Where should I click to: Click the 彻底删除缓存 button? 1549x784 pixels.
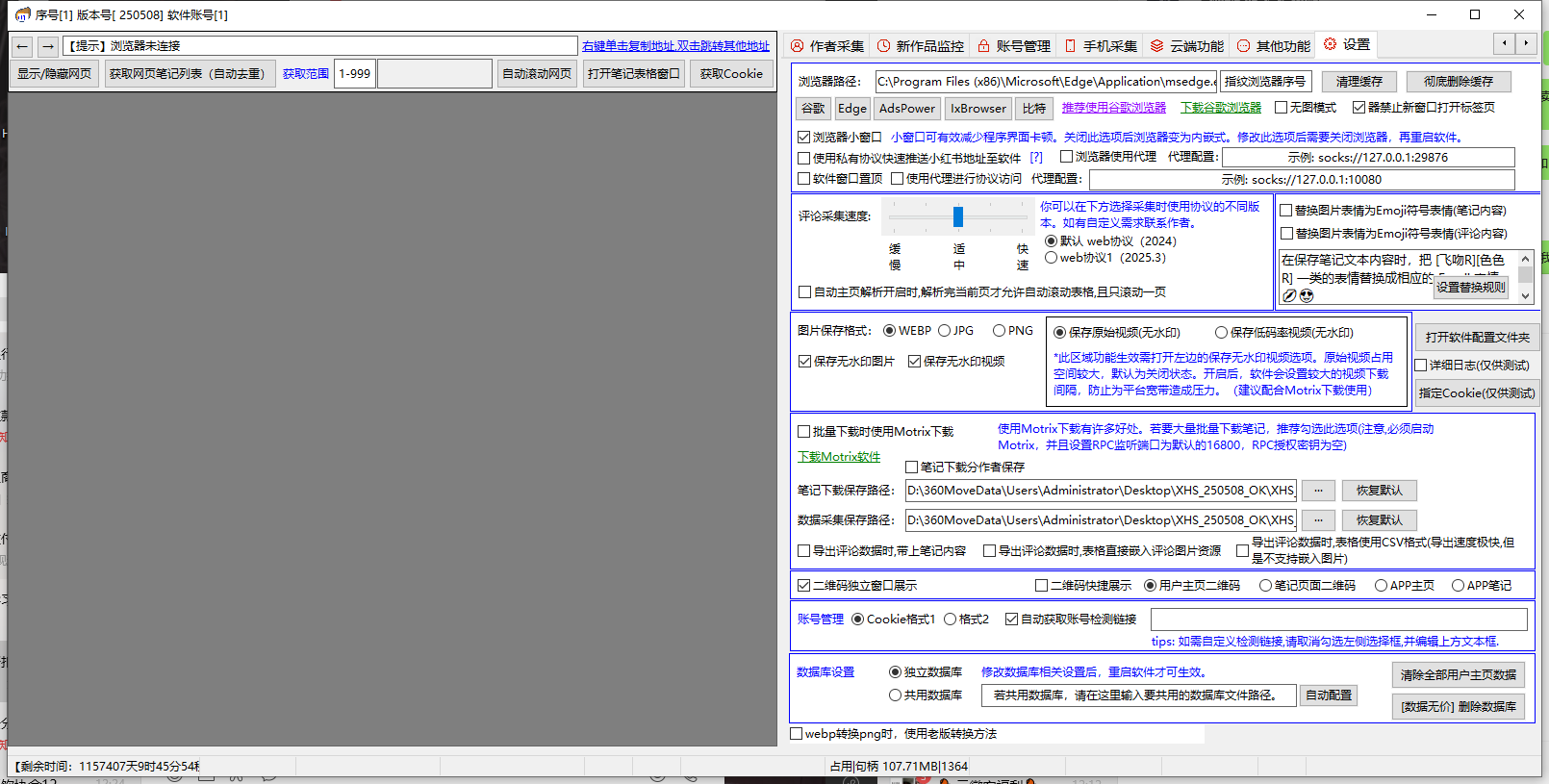point(1459,82)
